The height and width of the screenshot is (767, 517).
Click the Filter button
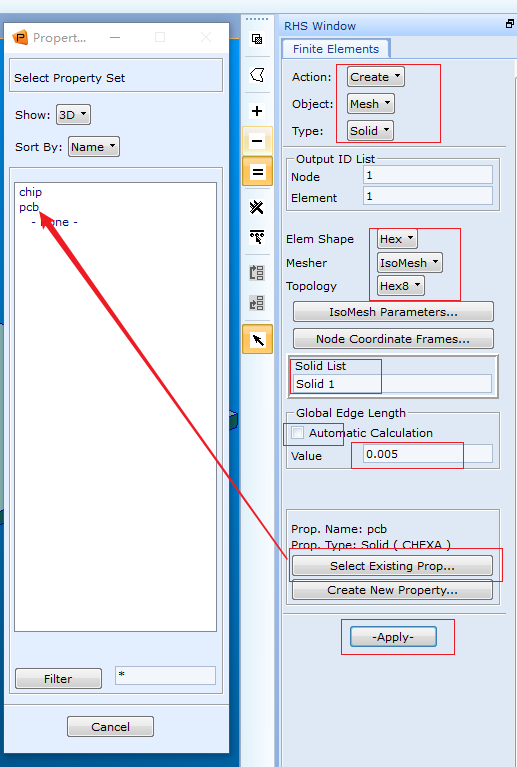point(58,678)
